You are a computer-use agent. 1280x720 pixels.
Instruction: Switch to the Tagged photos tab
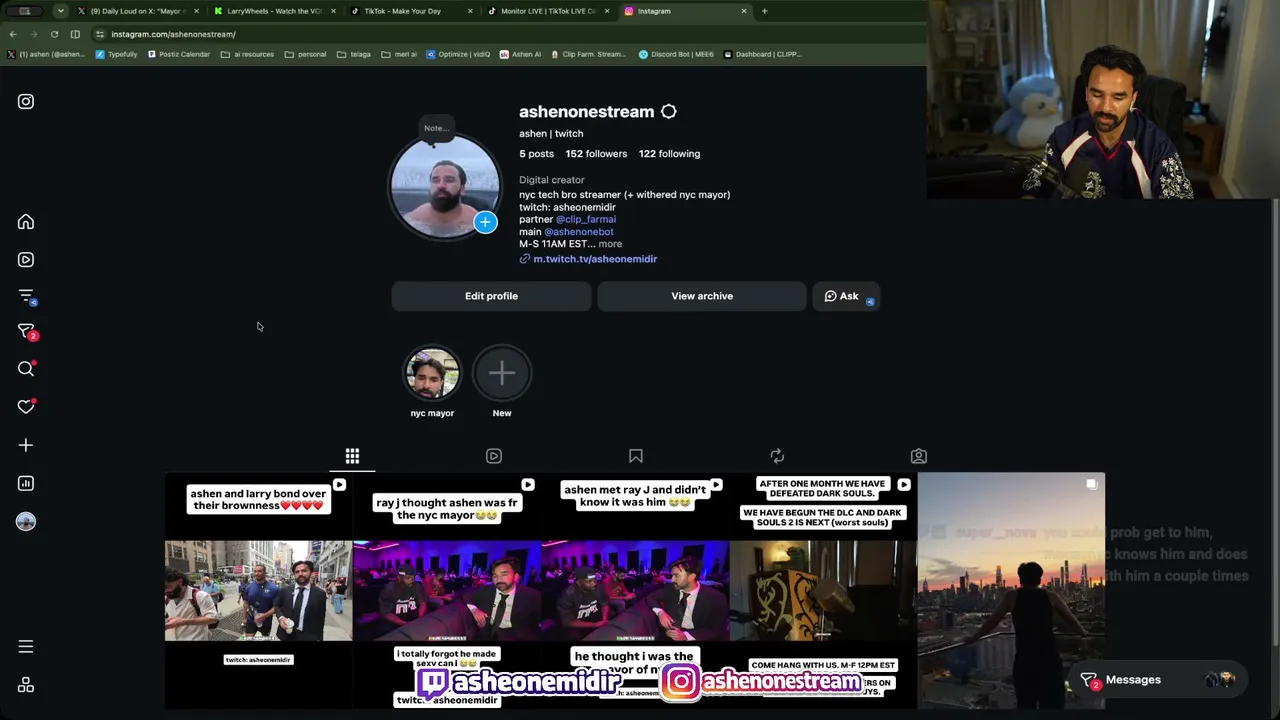[919, 456]
